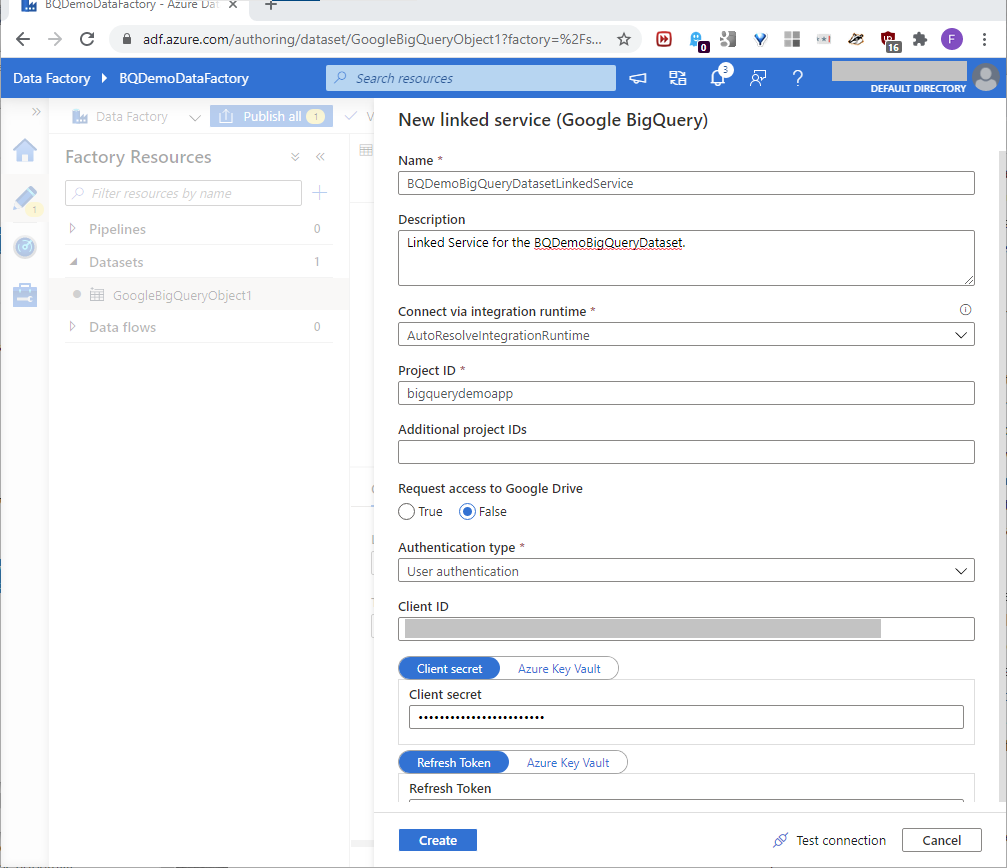Set Google Drive access to False
The height and width of the screenshot is (868, 1007).
click(x=468, y=512)
